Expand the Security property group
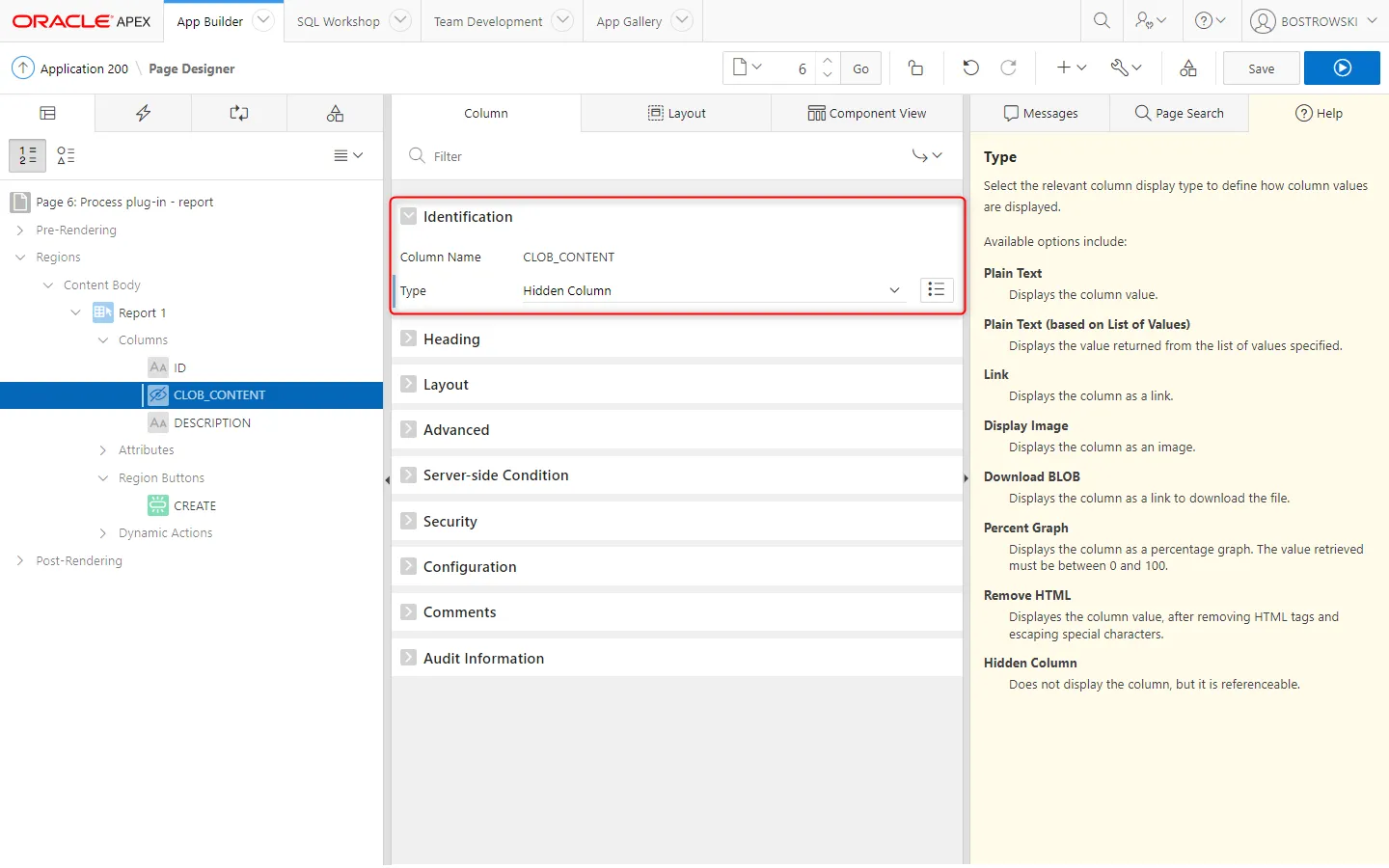This screenshot has width=1389, height=868. [409, 521]
